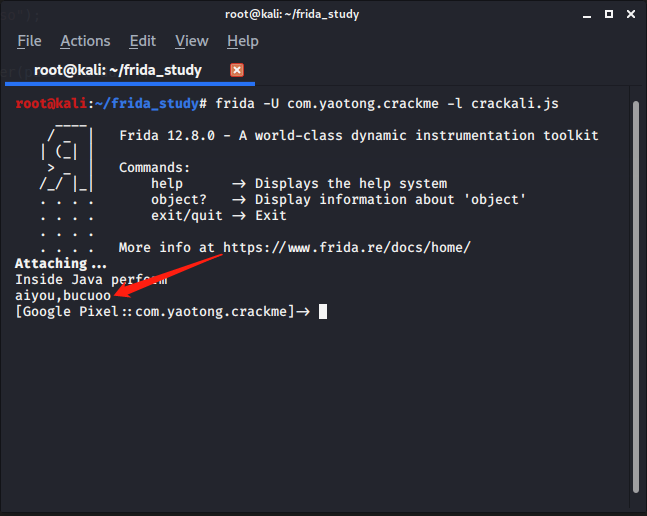
Task: Close the terminal tab with red X
Action: pos(237,70)
